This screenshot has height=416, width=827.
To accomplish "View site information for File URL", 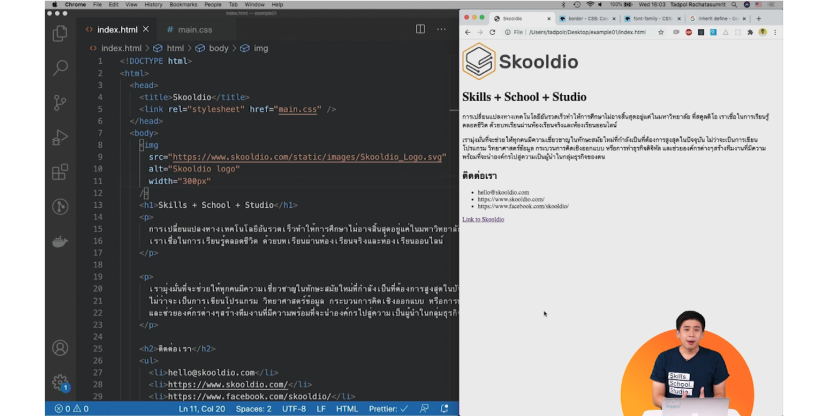I will [513, 32].
